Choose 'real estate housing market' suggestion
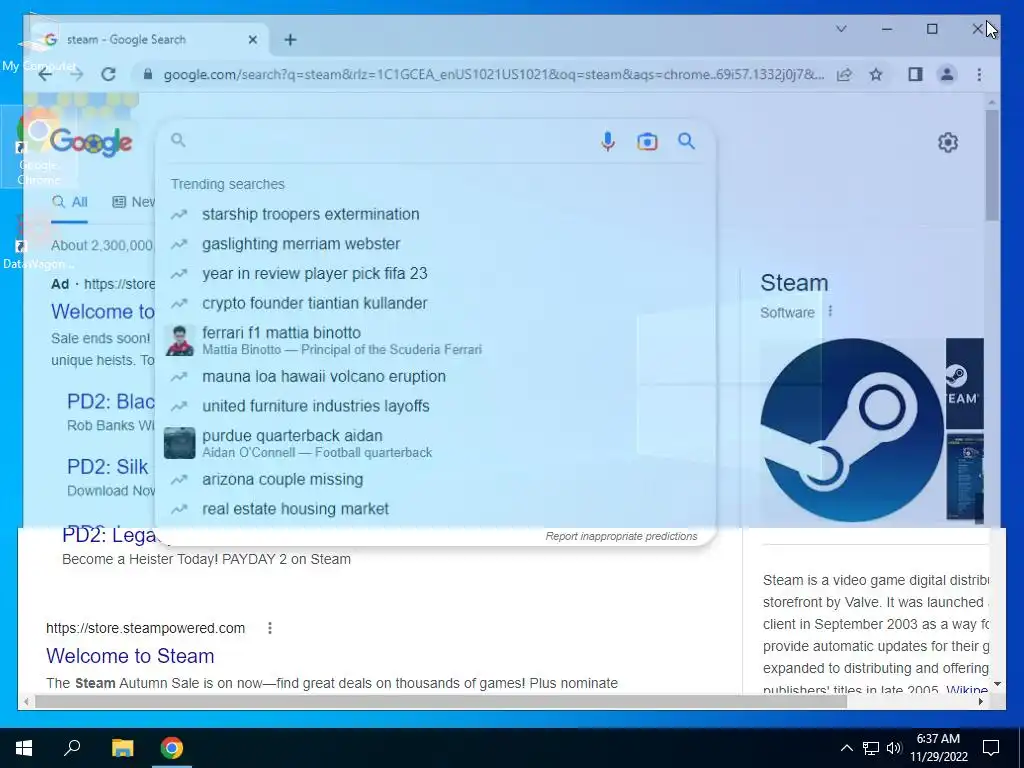The height and width of the screenshot is (768, 1024). pyautogui.click(x=436, y=509)
